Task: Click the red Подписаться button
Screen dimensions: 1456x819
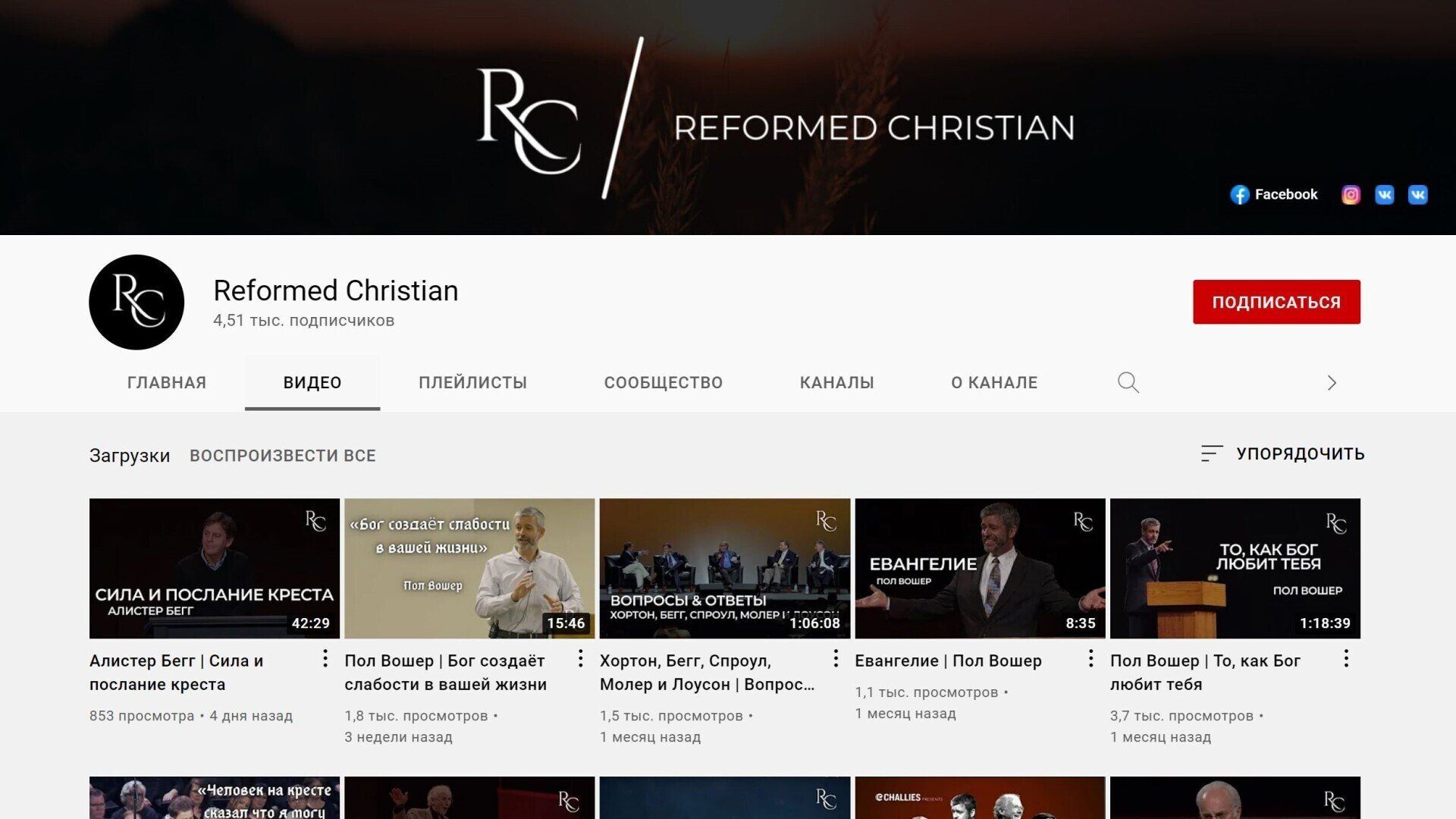Action: tap(1276, 302)
